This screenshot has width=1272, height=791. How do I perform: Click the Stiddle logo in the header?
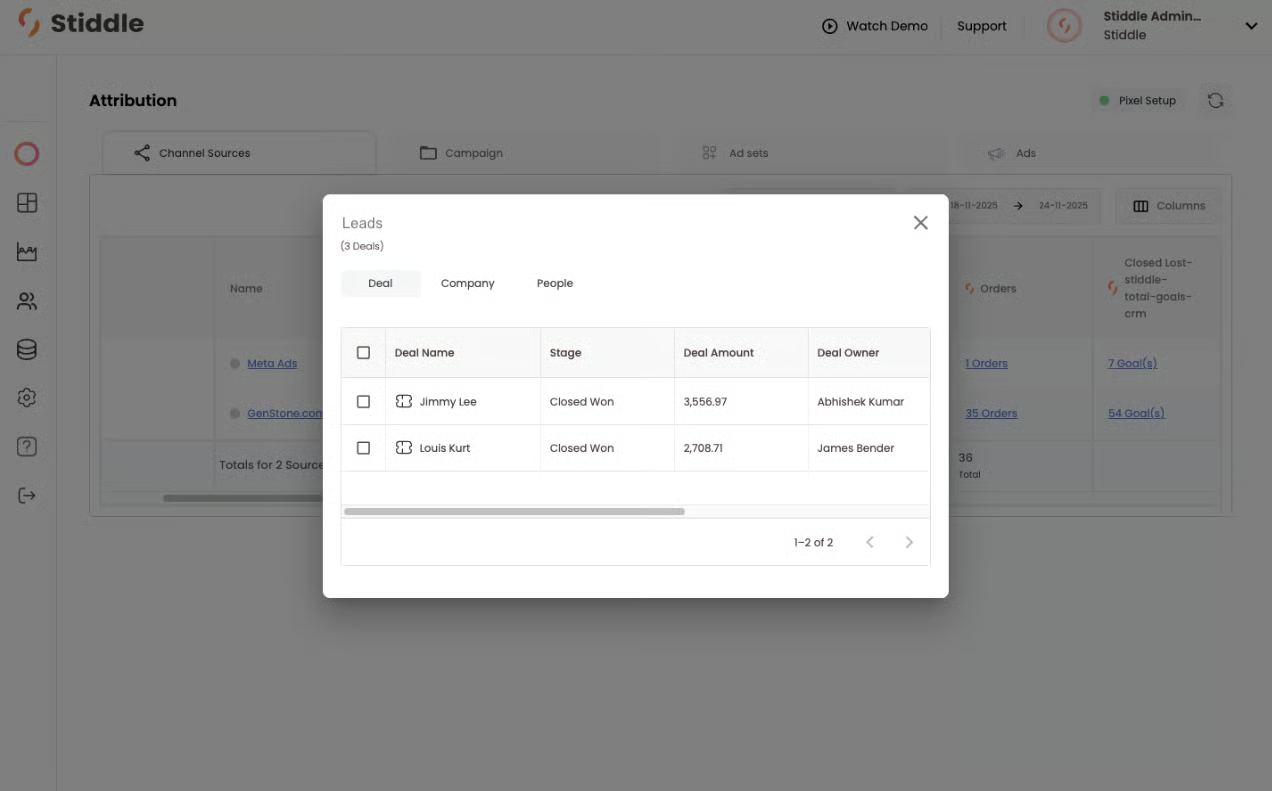(82, 23)
